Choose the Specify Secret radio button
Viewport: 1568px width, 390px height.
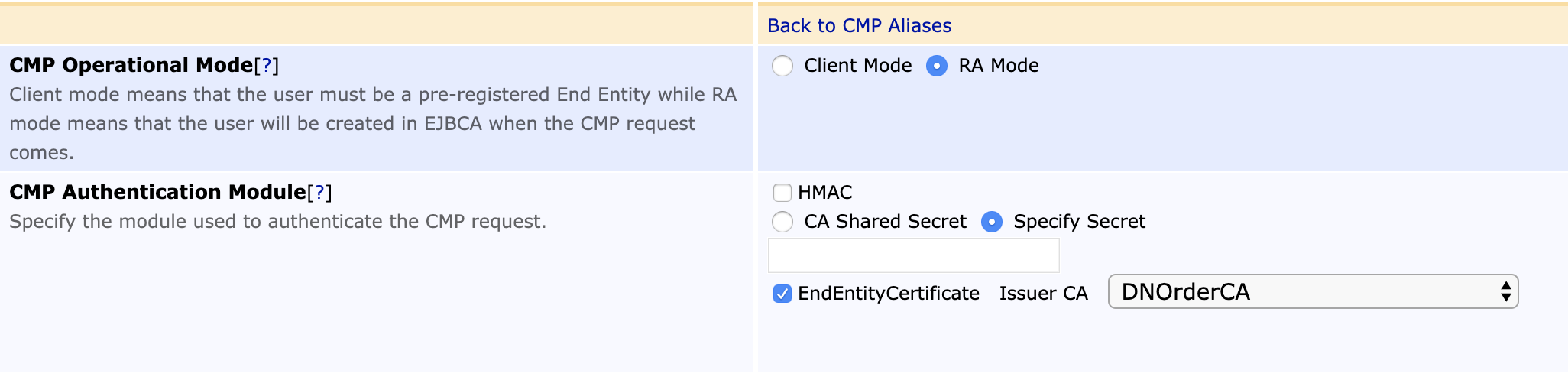tap(992, 222)
